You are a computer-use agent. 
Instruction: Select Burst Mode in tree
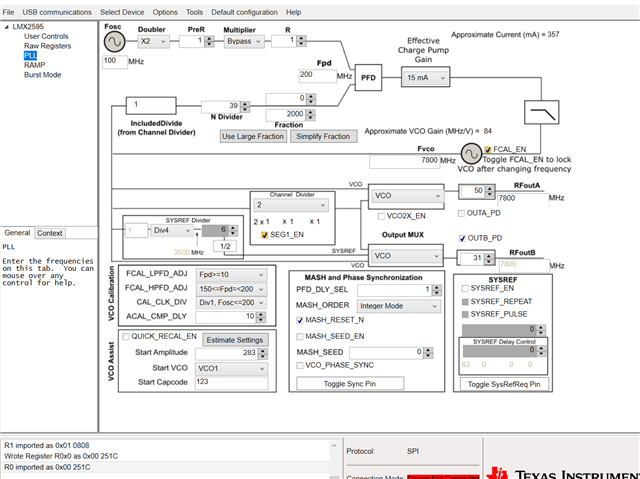point(42,75)
